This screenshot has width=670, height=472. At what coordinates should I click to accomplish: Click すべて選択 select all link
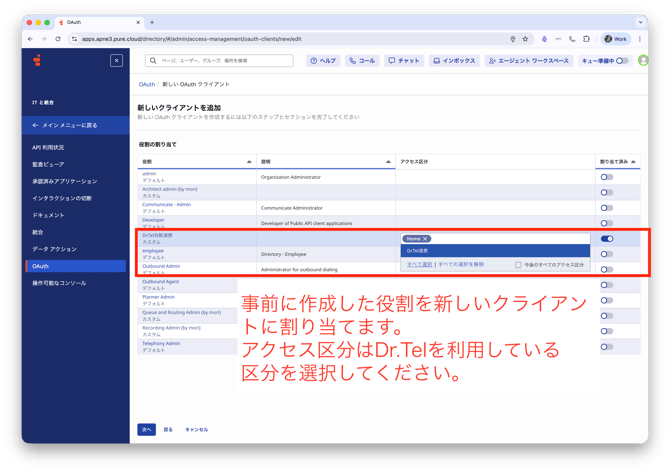tap(419, 264)
